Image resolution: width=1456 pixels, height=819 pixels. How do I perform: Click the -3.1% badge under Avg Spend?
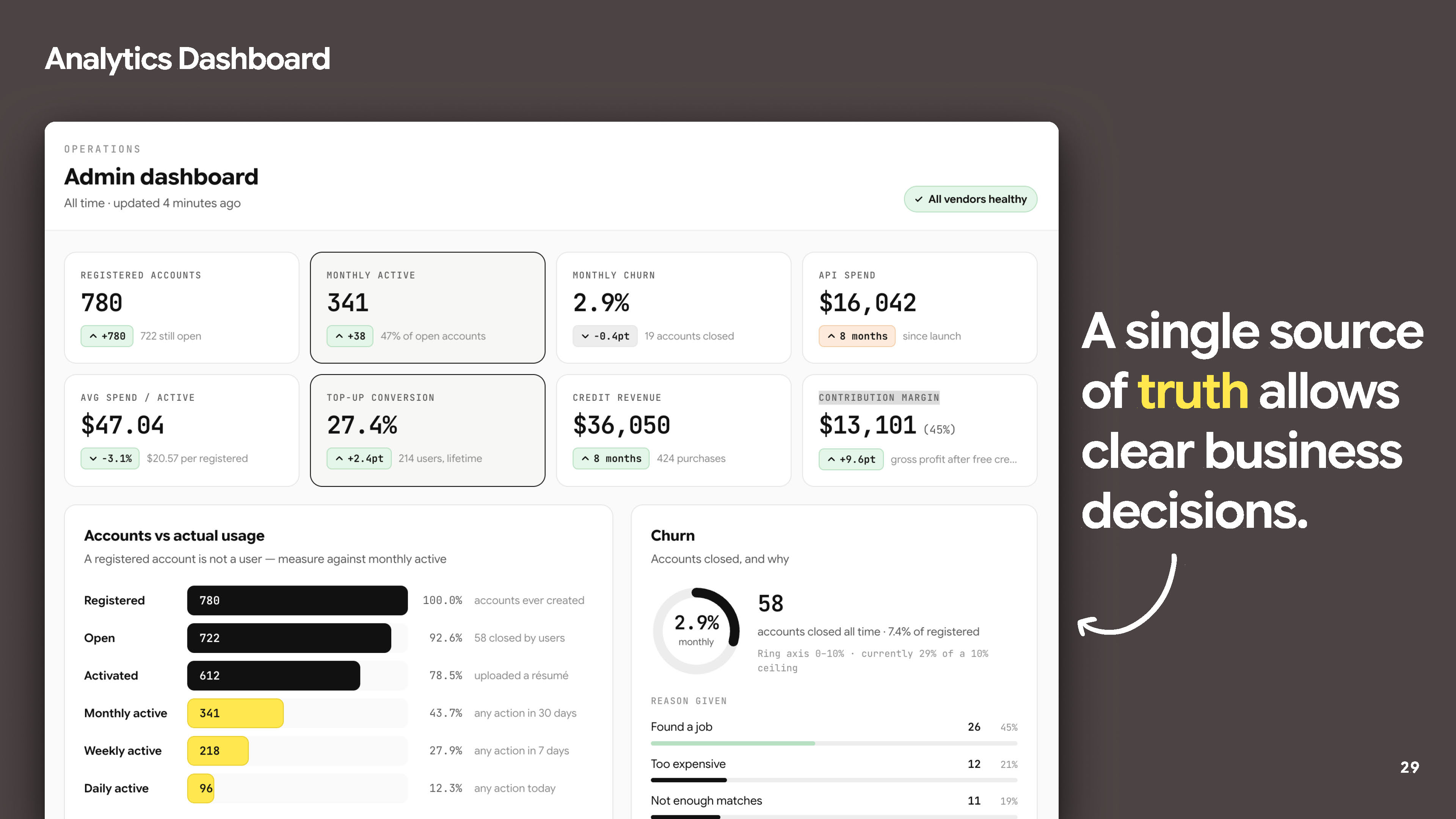click(x=110, y=458)
